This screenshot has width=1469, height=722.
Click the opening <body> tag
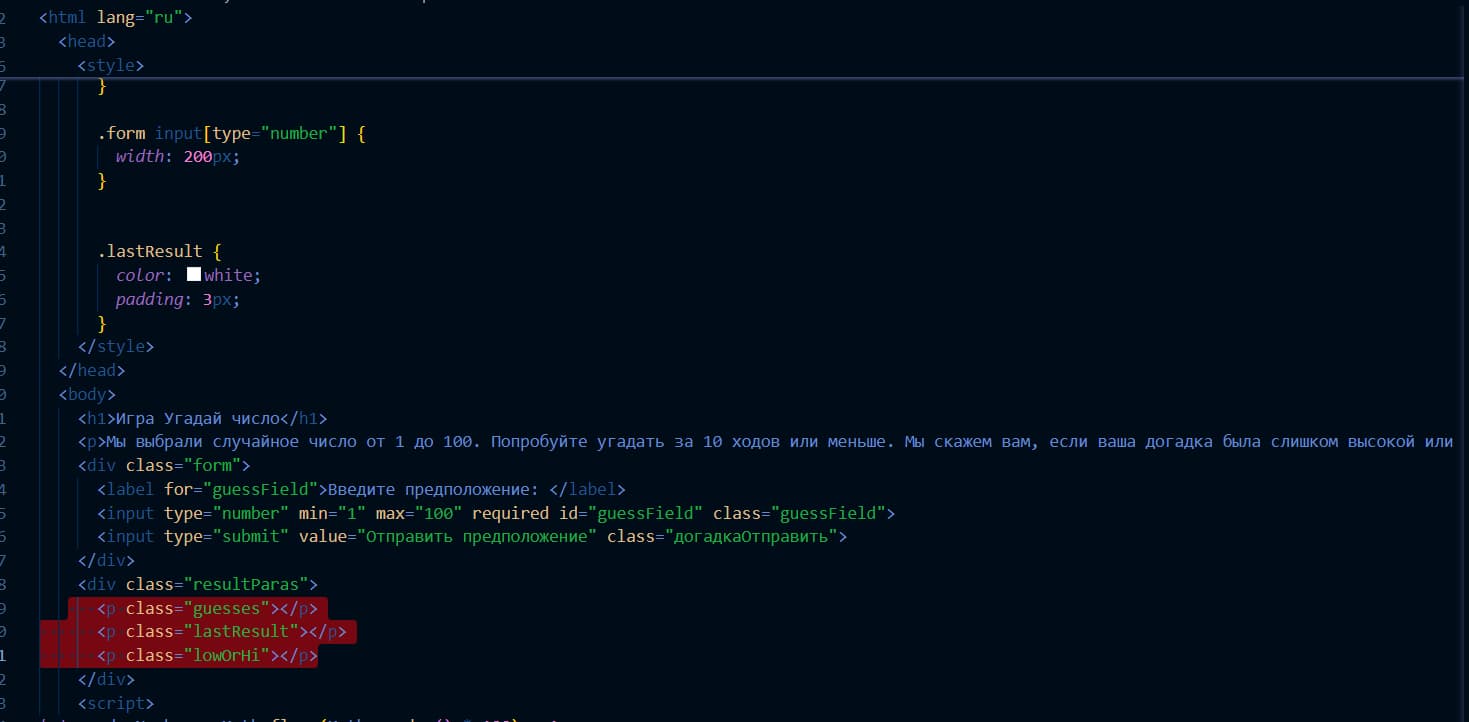coord(87,395)
